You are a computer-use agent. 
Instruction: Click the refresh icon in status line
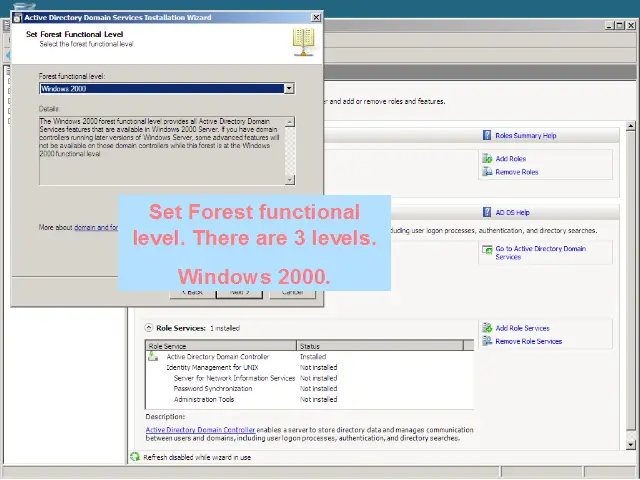(135, 457)
